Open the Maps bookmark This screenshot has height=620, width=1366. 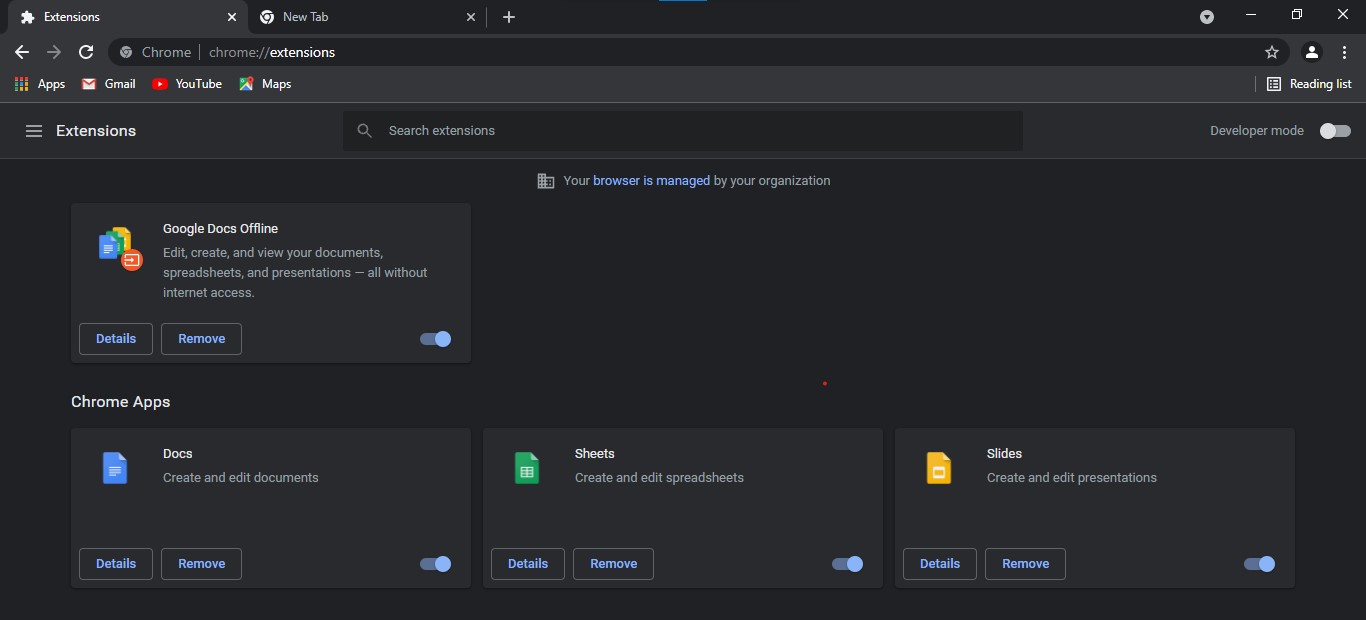(x=265, y=84)
